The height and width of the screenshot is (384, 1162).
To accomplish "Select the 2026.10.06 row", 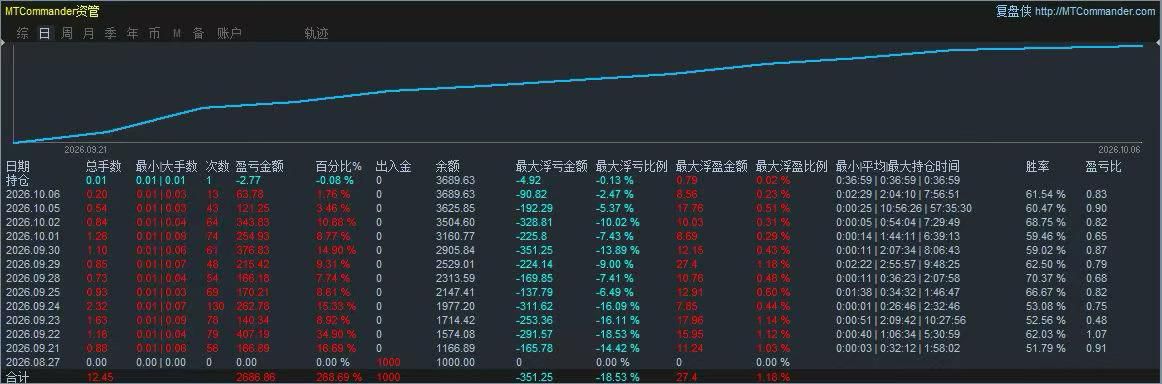I will click(x=581, y=194).
